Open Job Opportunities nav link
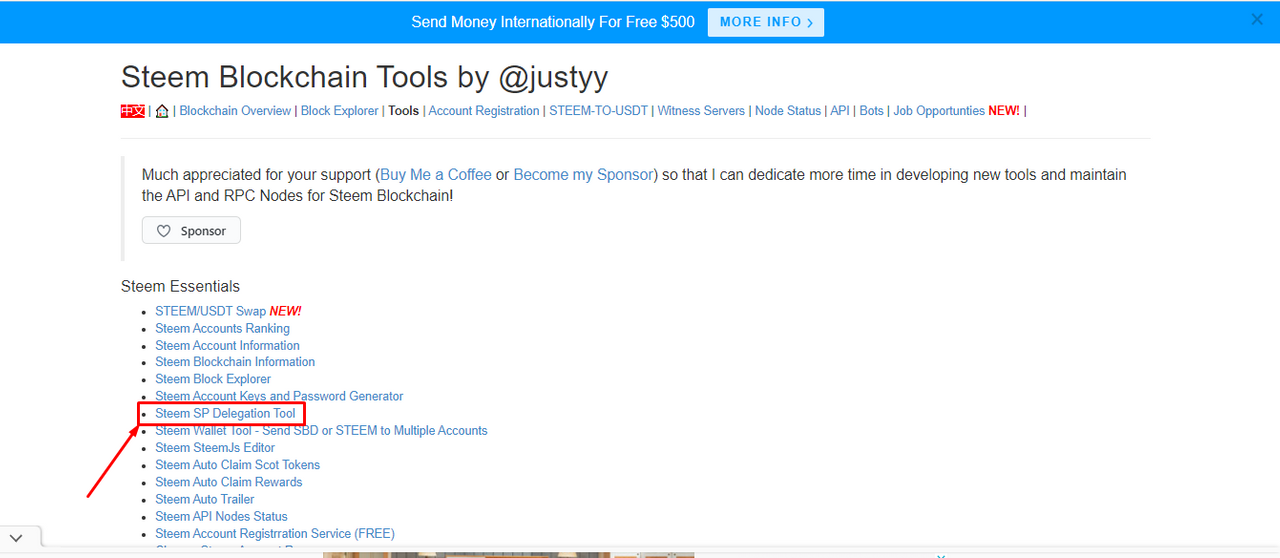 [939, 111]
